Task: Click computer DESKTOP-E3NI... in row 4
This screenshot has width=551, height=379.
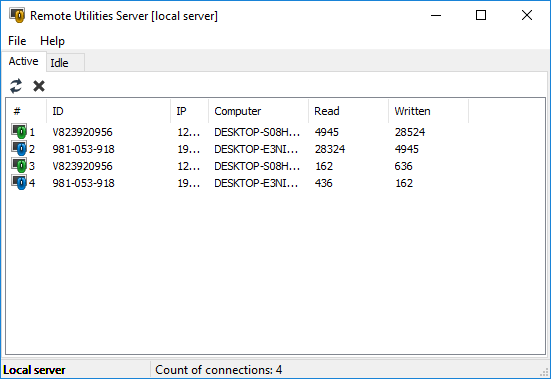Action: [256, 183]
